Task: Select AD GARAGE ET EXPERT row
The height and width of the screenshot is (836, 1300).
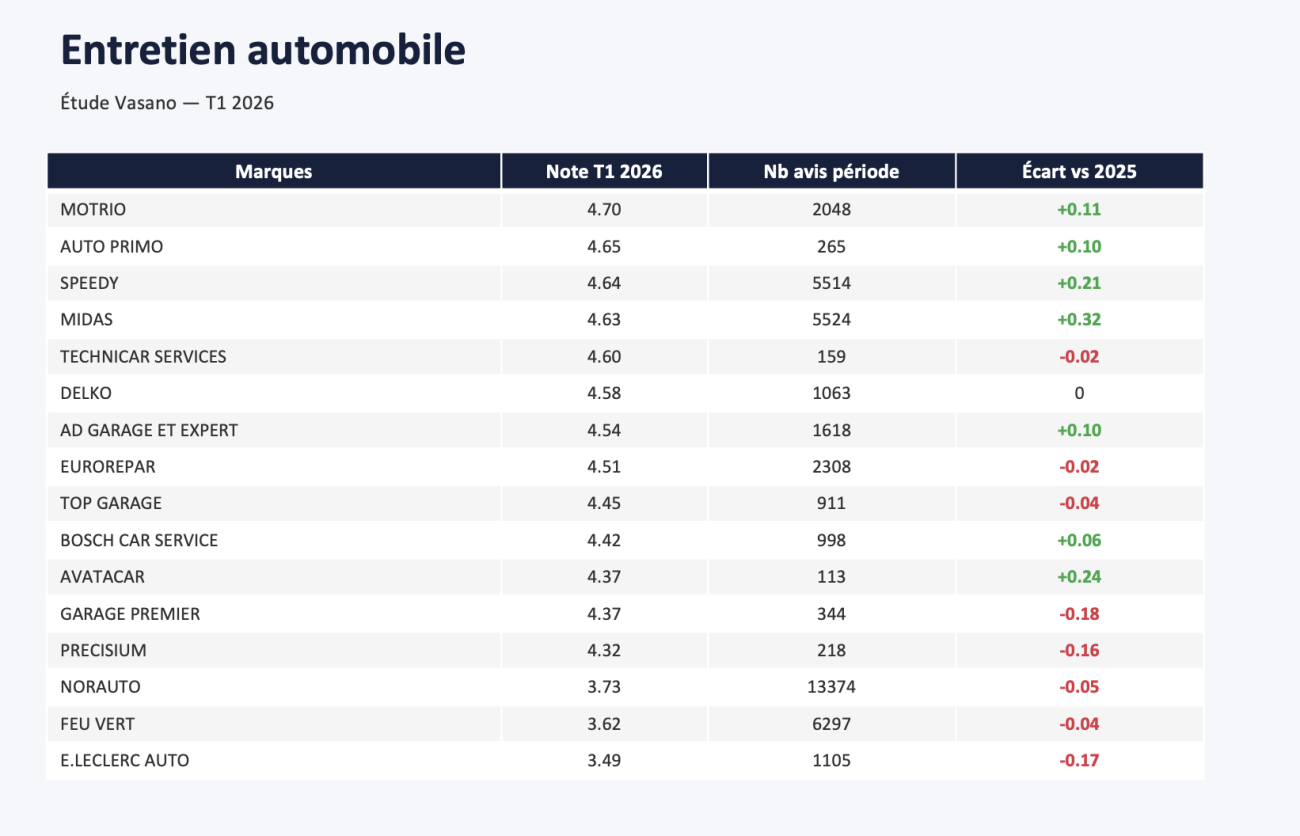Action: tap(625, 430)
